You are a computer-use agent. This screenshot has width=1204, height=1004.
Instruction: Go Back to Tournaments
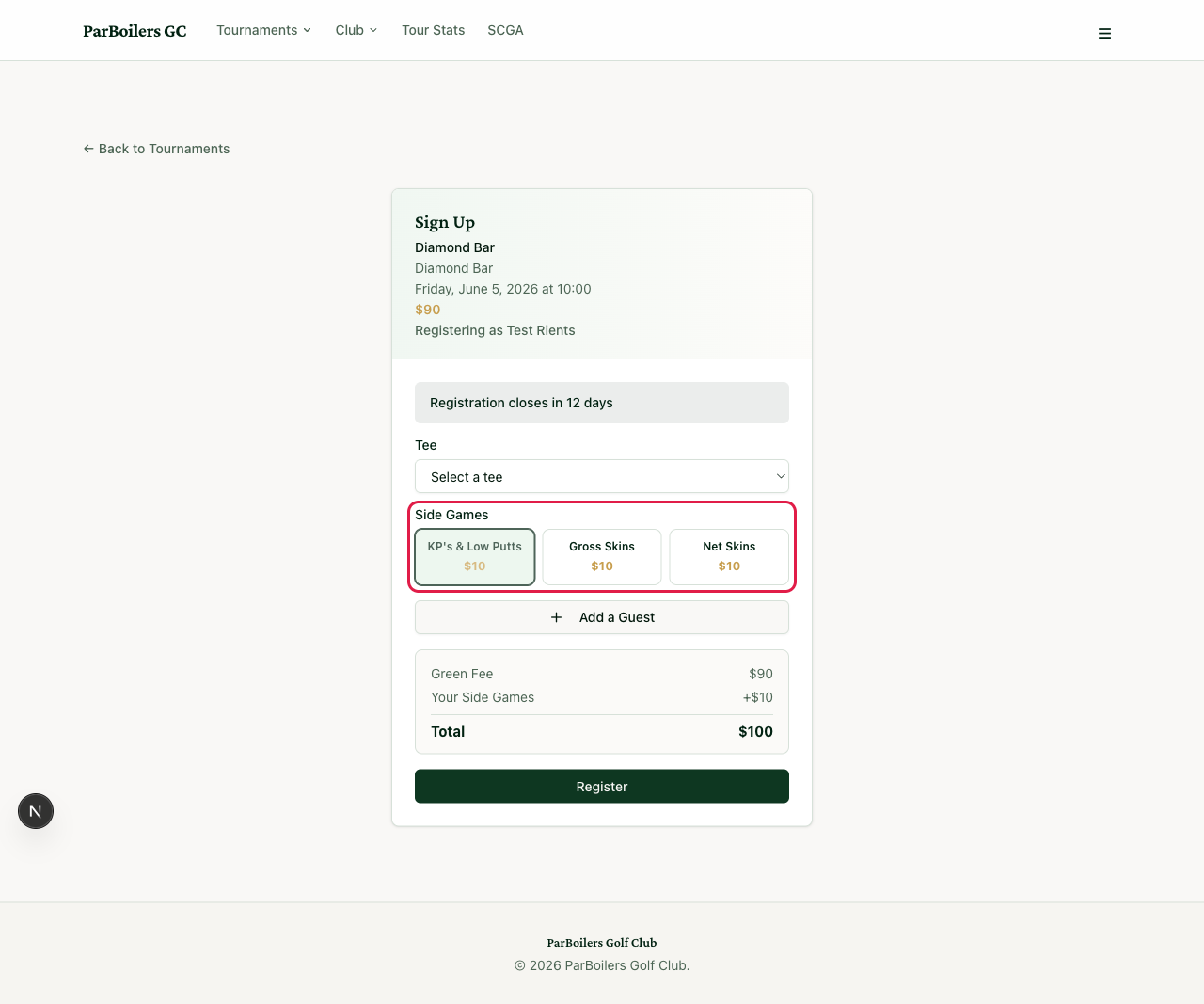[x=156, y=149]
